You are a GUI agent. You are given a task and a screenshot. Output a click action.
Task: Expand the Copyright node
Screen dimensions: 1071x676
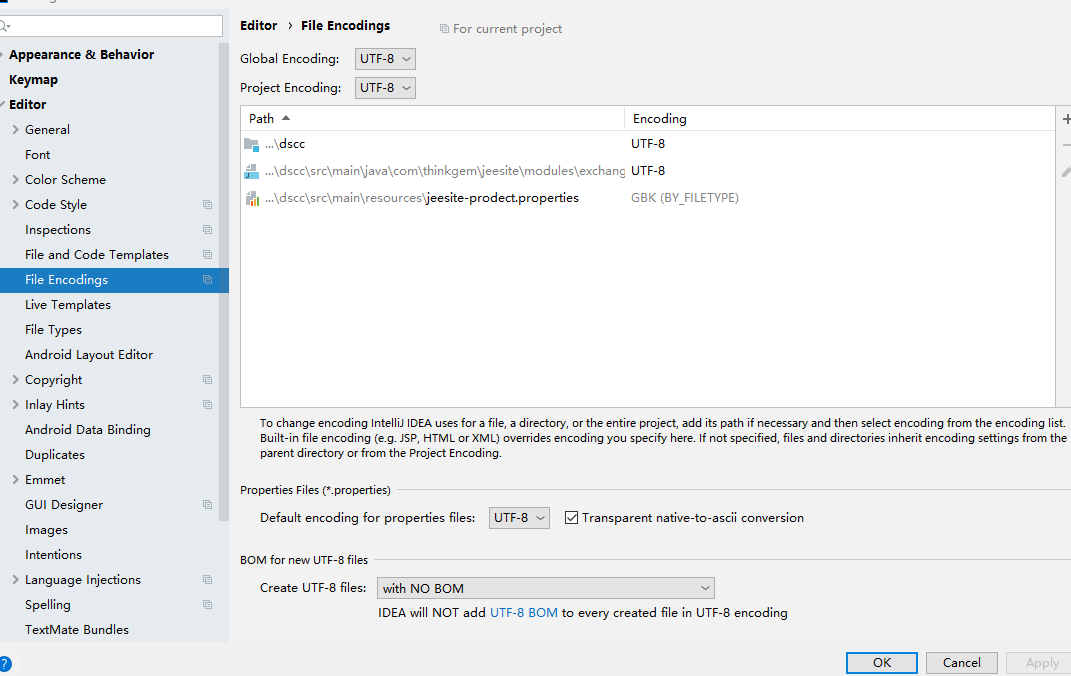[x=15, y=380]
